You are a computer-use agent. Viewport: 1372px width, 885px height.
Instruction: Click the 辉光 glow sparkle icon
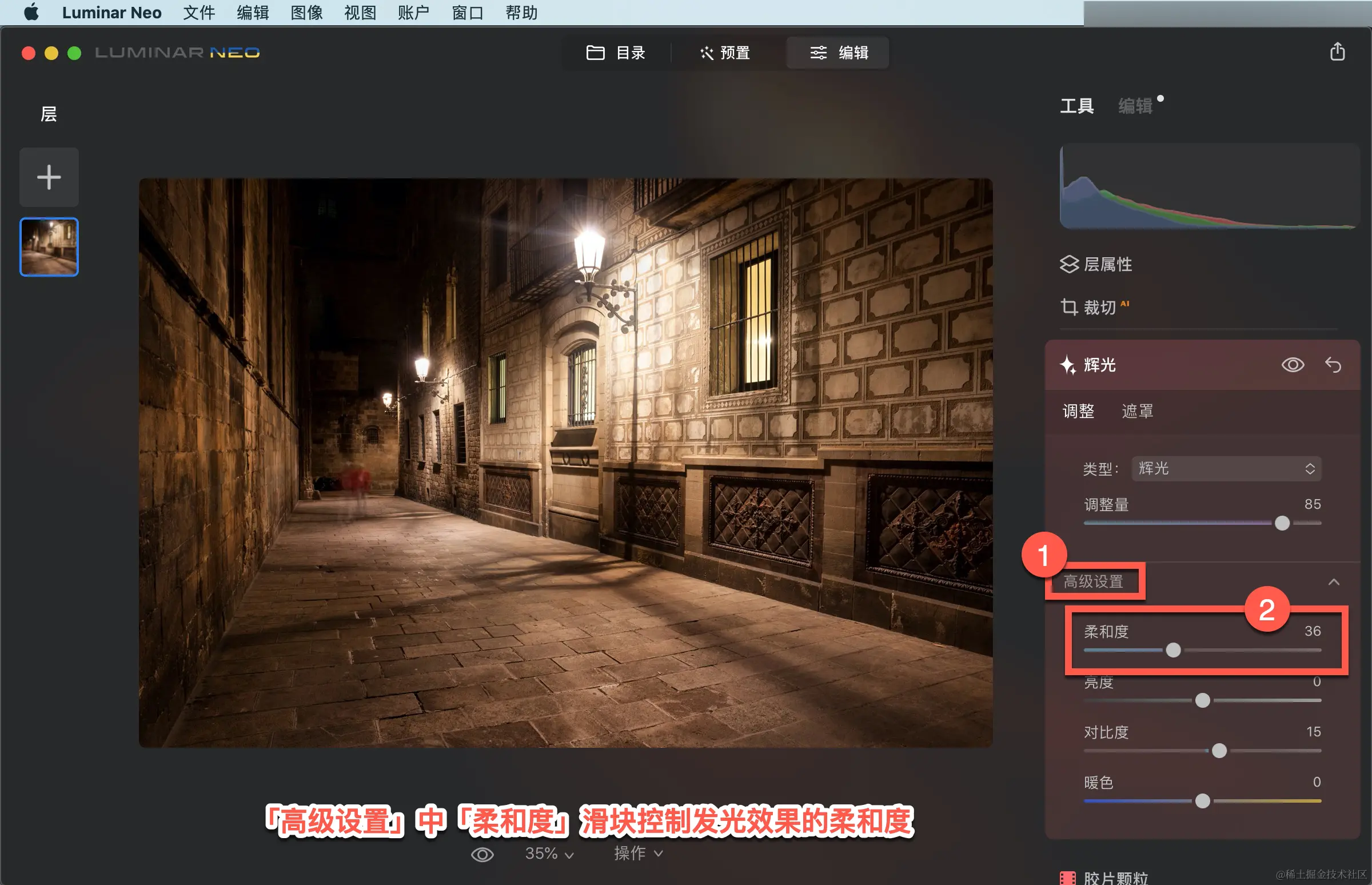point(1068,365)
